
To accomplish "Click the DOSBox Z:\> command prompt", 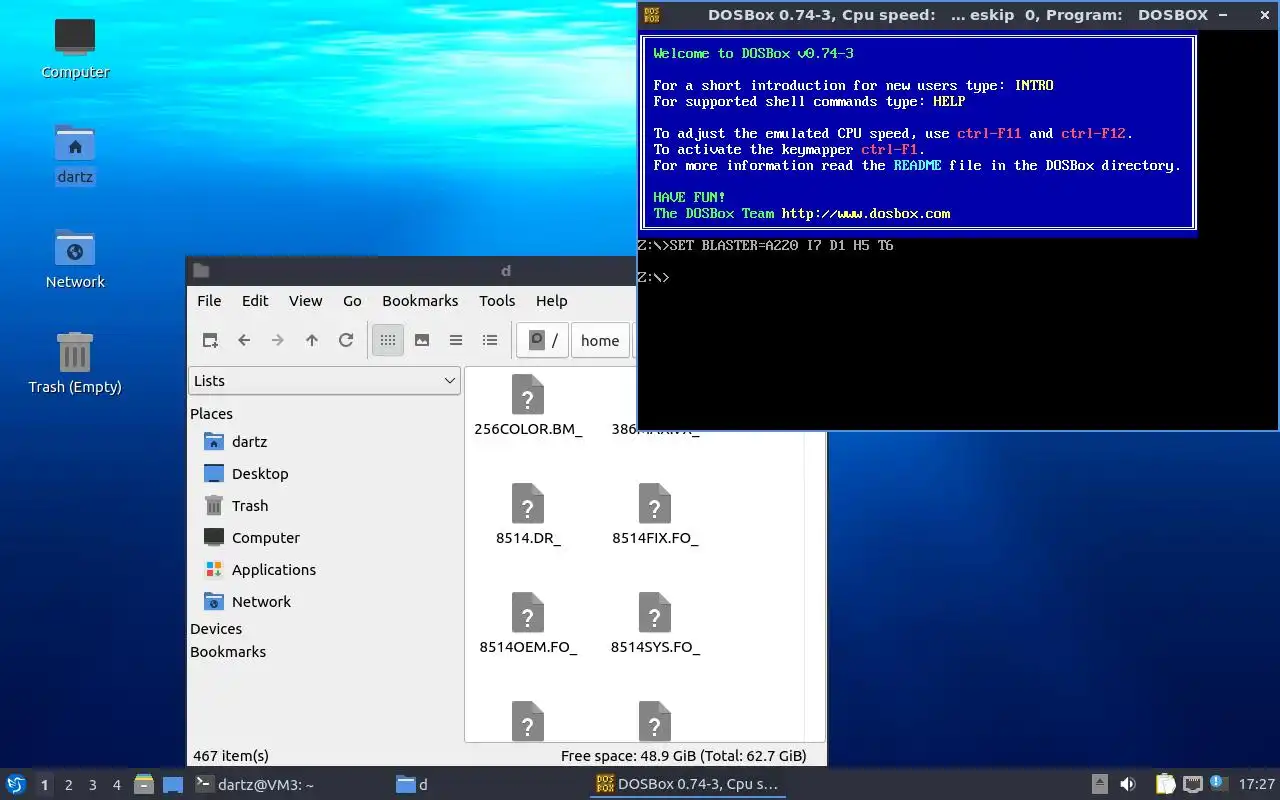I will pyautogui.click(x=654, y=277).
